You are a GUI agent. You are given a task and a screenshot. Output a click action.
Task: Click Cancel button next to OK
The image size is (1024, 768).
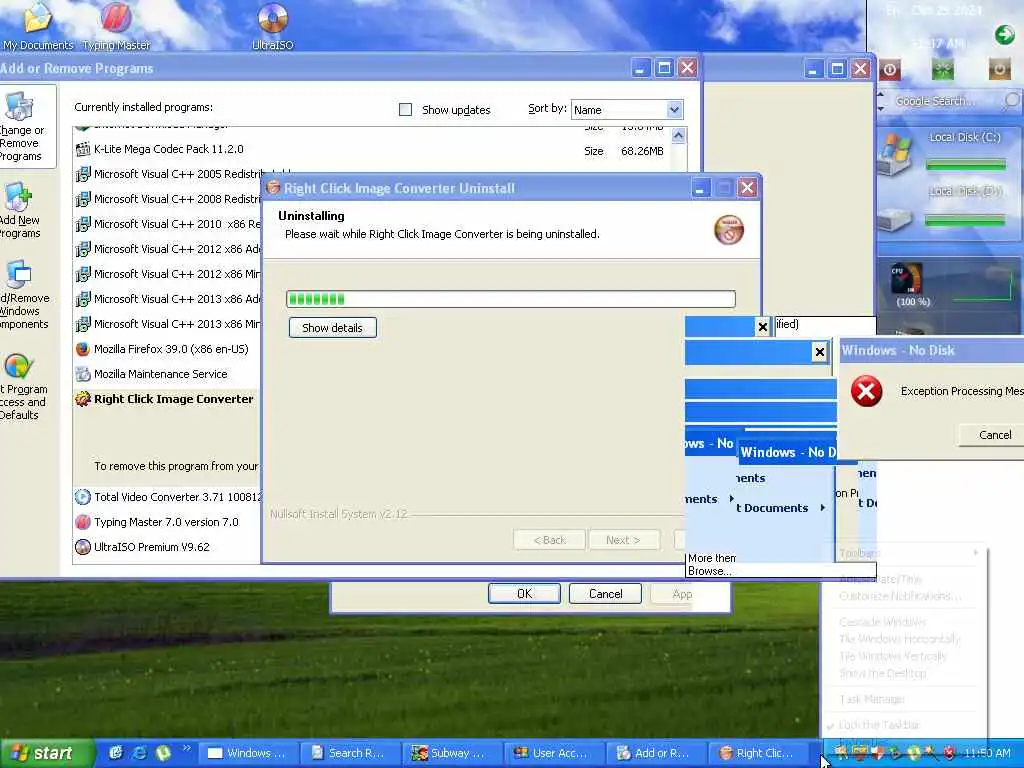[605, 594]
